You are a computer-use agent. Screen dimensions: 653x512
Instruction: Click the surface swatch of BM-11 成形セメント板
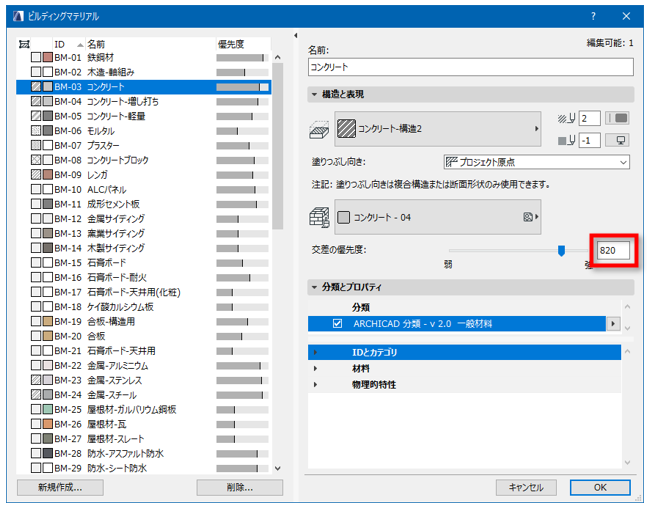coord(48,204)
